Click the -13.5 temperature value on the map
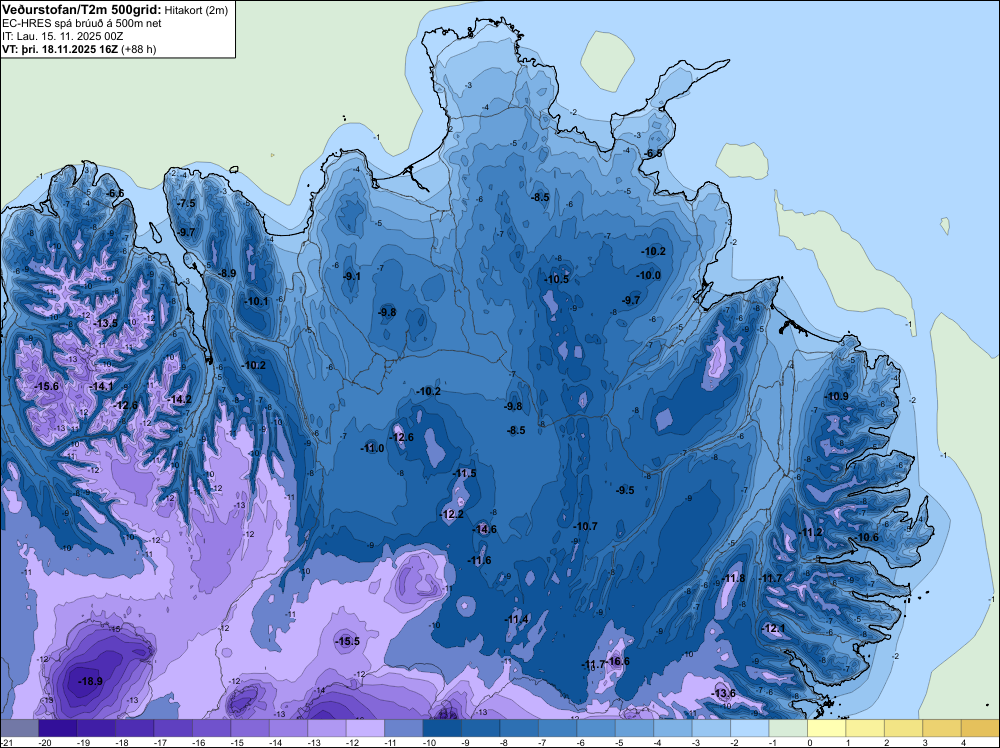Screen dimensions: 1000x748 (x=105, y=323)
